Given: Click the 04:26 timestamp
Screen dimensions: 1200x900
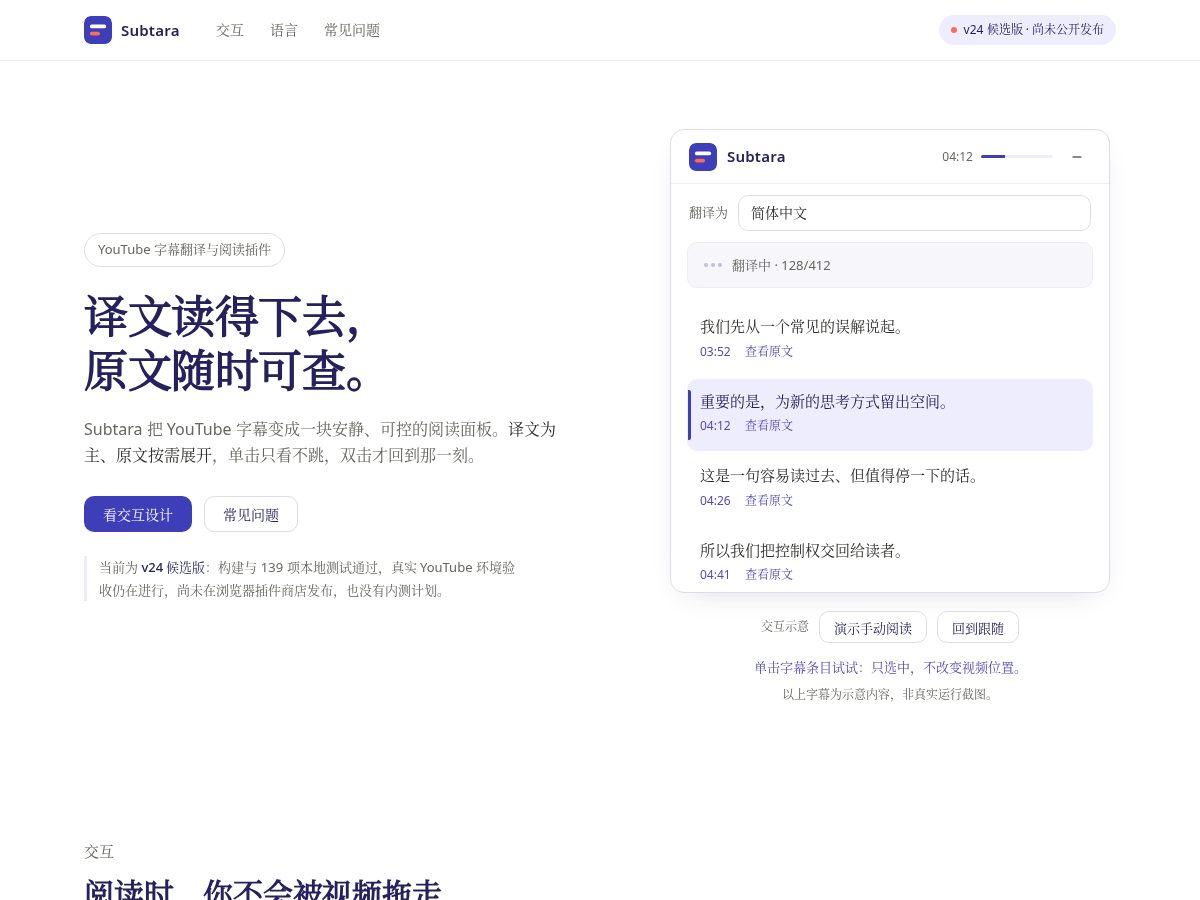Looking at the screenshot, I should [x=715, y=500].
